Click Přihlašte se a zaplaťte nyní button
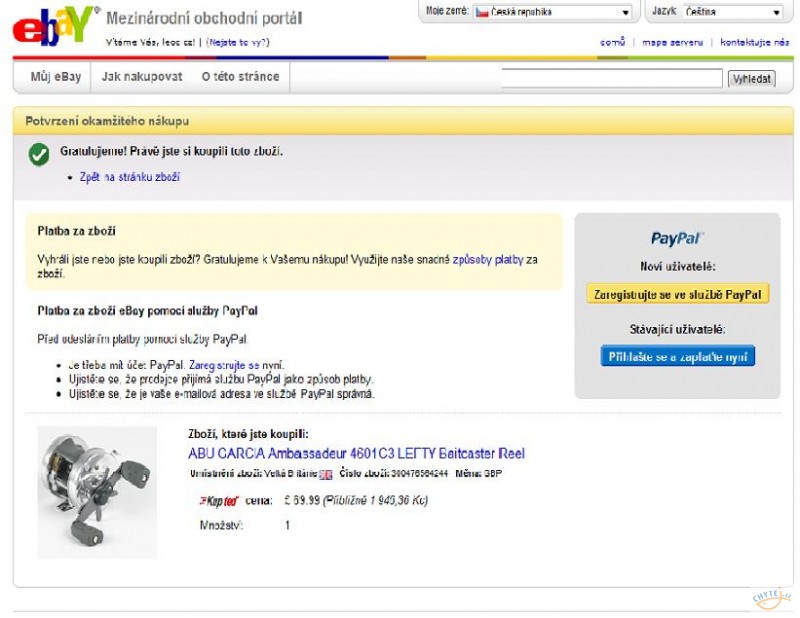This screenshot has width=800, height=618. [678, 356]
